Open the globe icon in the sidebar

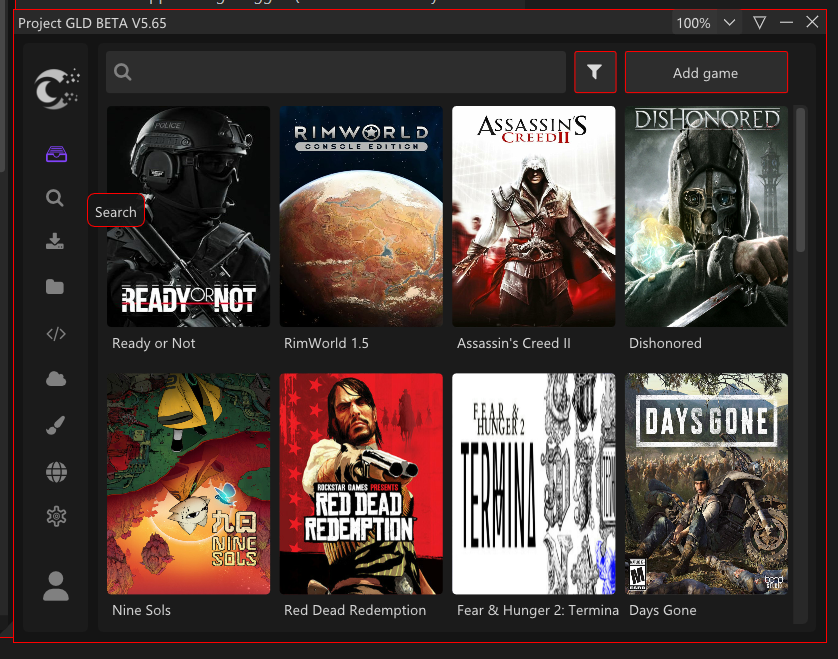pyautogui.click(x=56, y=472)
